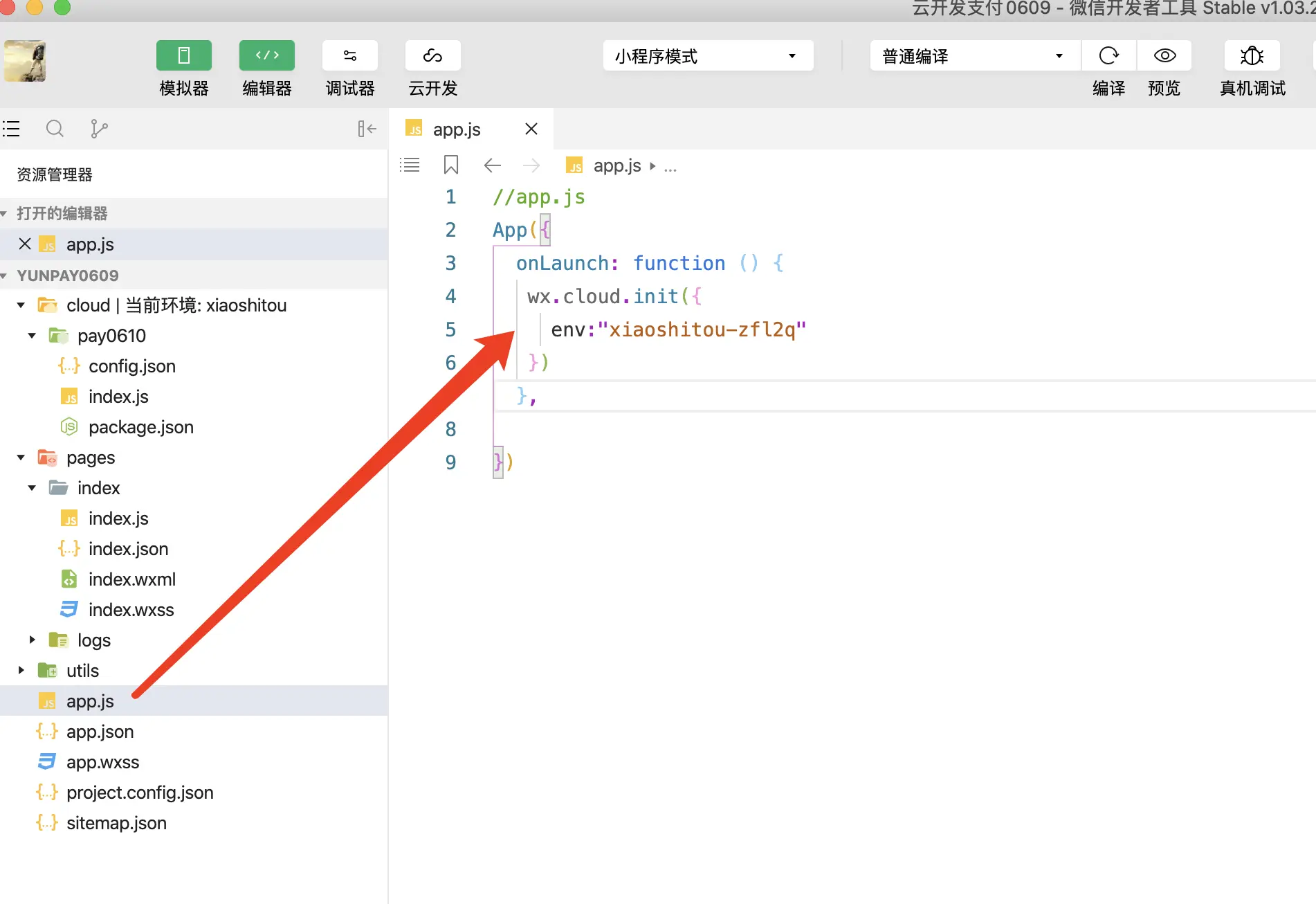1316x904 pixels.
Task: Open app.js in project tree
Action: pyautogui.click(x=194, y=701)
